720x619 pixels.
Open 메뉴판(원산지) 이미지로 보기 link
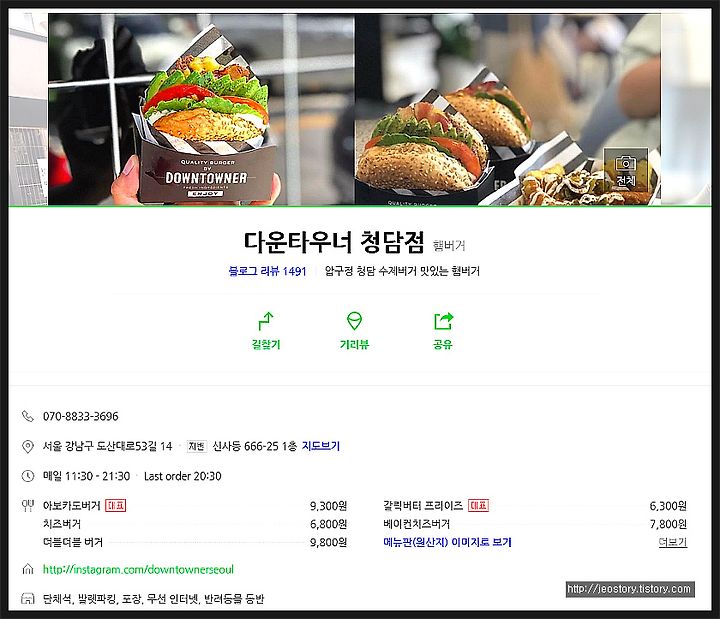[x=447, y=542]
